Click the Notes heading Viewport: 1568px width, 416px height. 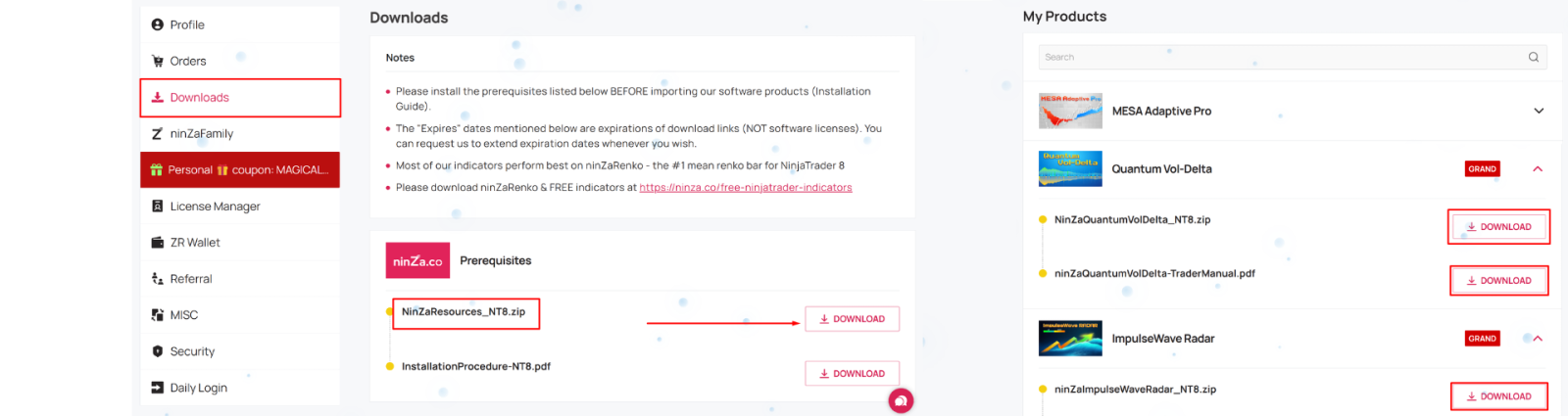click(x=400, y=58)
